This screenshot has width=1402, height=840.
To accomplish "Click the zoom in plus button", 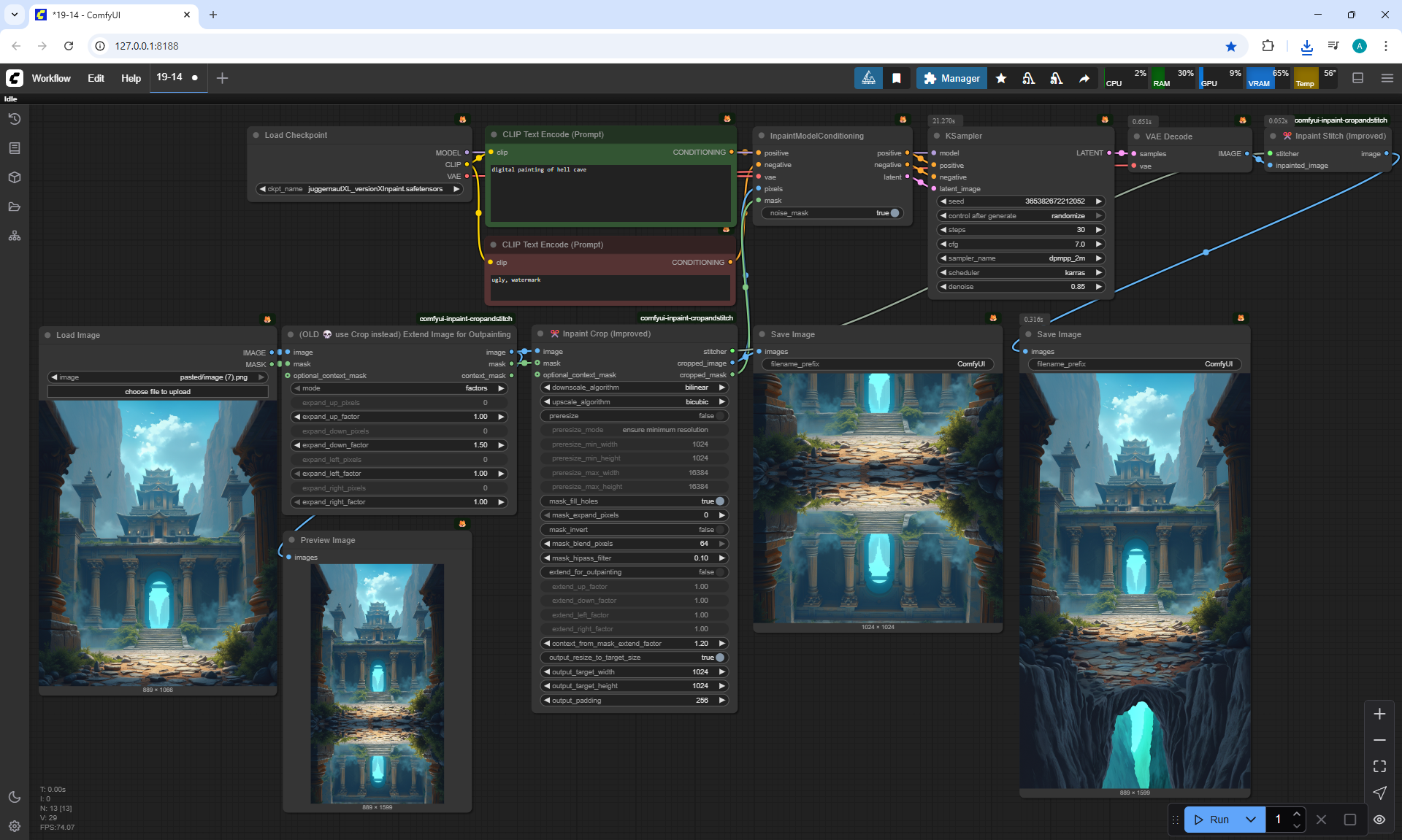I will coord(1379,714).
